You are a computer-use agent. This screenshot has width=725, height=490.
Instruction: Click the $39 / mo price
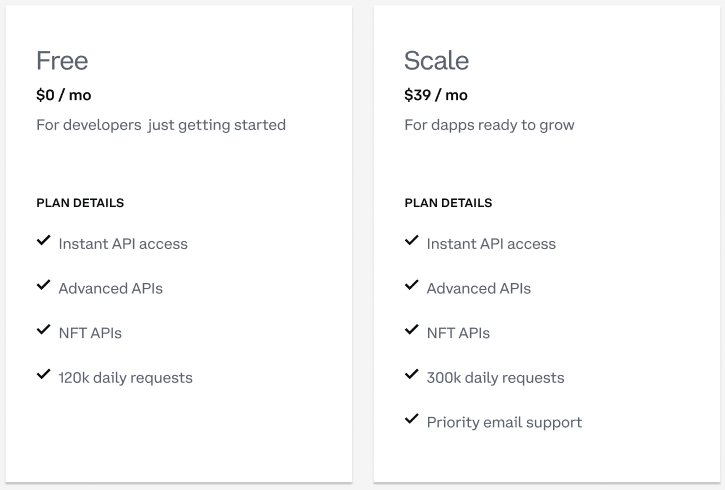436,95
